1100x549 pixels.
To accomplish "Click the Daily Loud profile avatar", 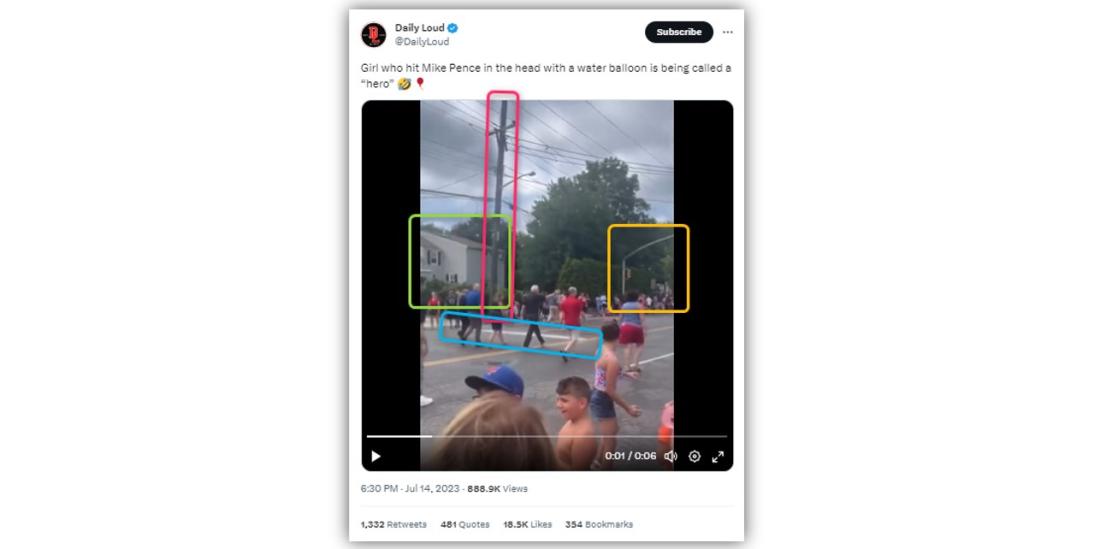I will (x=373, y=34).
